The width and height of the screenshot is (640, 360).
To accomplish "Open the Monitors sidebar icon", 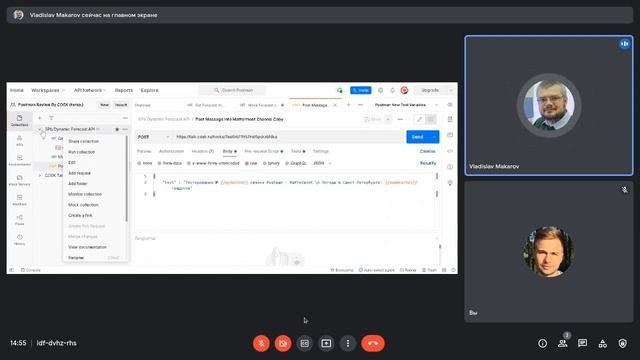I will (x=19, y=200).
